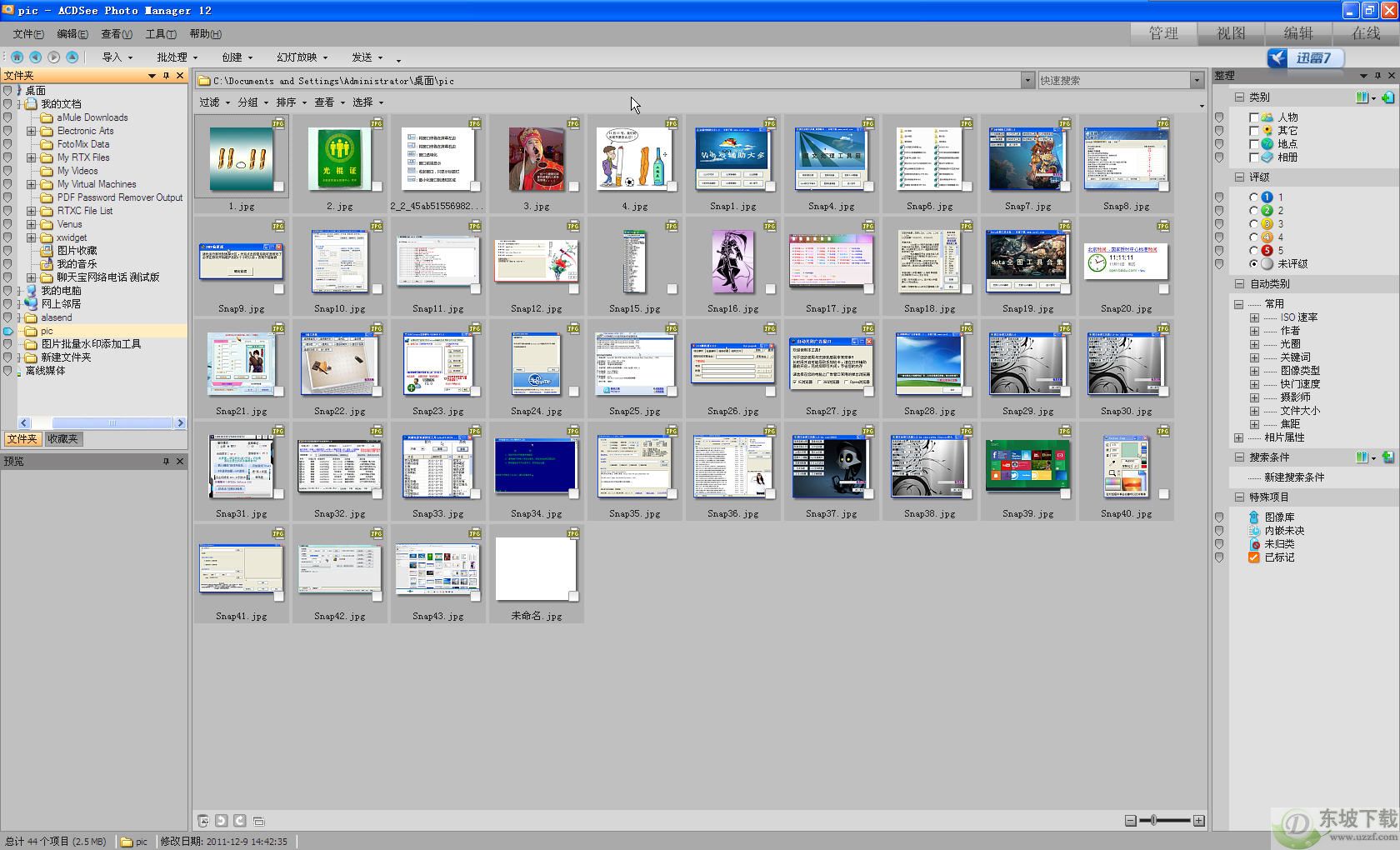Collapse the 评级 section
Screen dimensions: 1400x850
point(1239,177)
